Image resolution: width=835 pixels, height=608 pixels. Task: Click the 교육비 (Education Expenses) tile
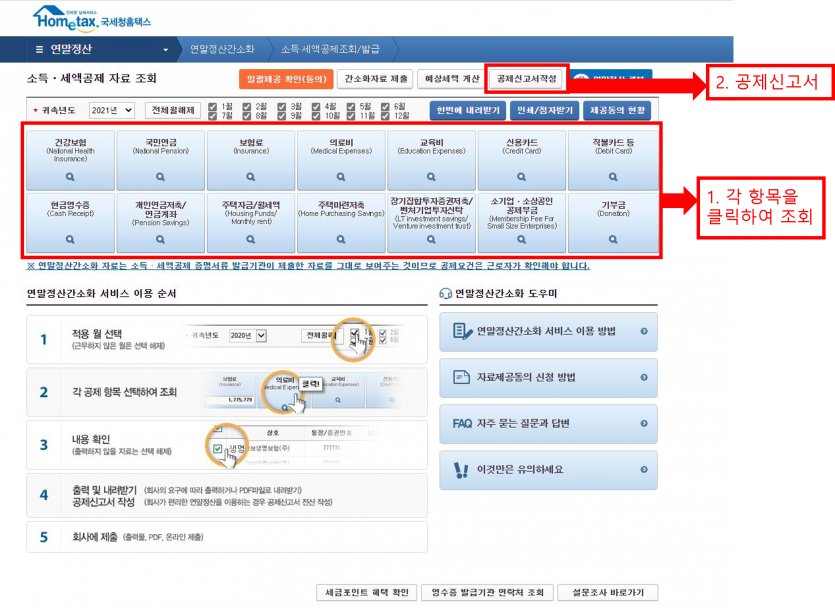tap(431, 160)
